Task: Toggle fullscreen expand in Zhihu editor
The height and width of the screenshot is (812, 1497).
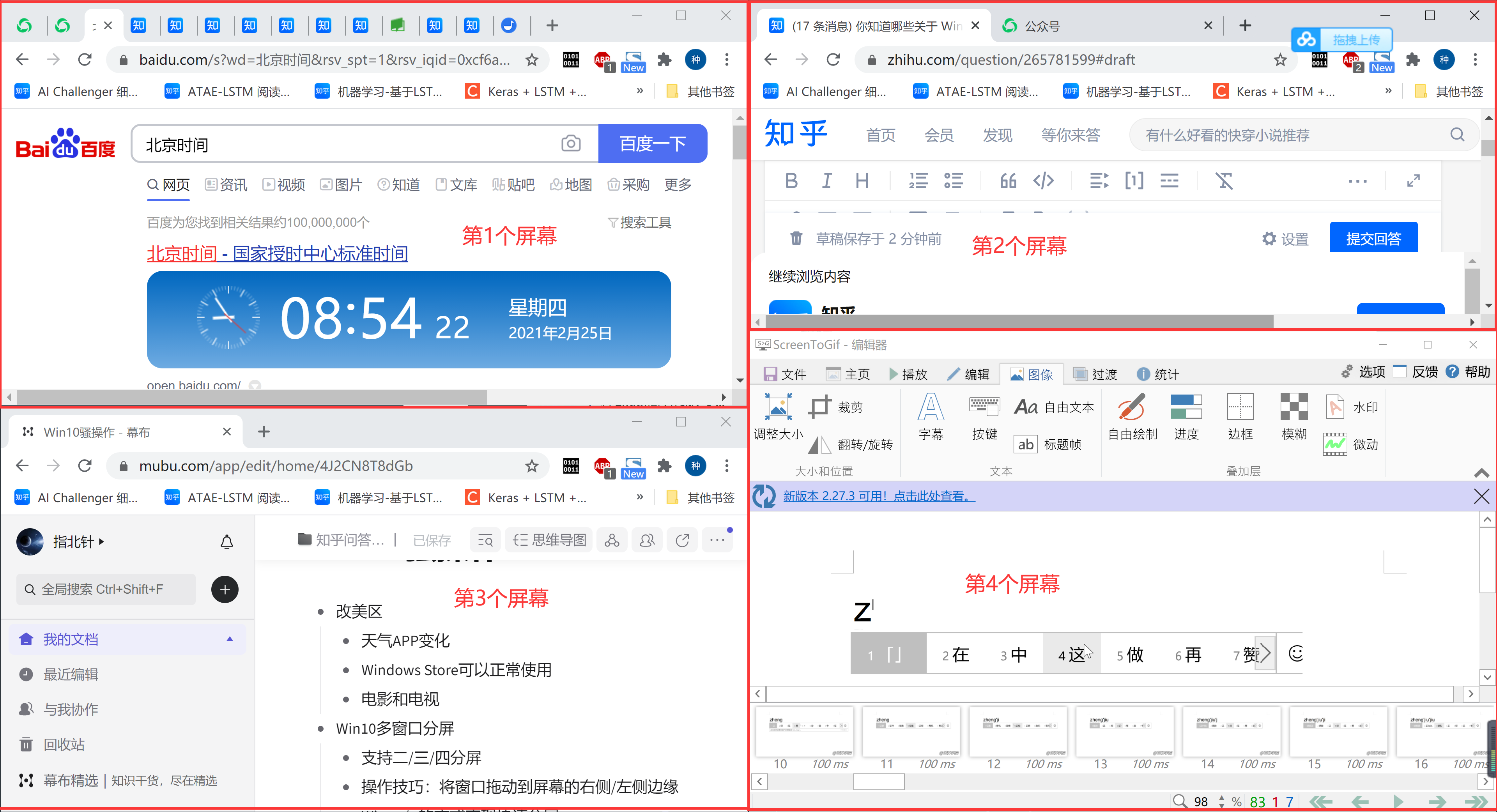Action: coord(1413,181)
